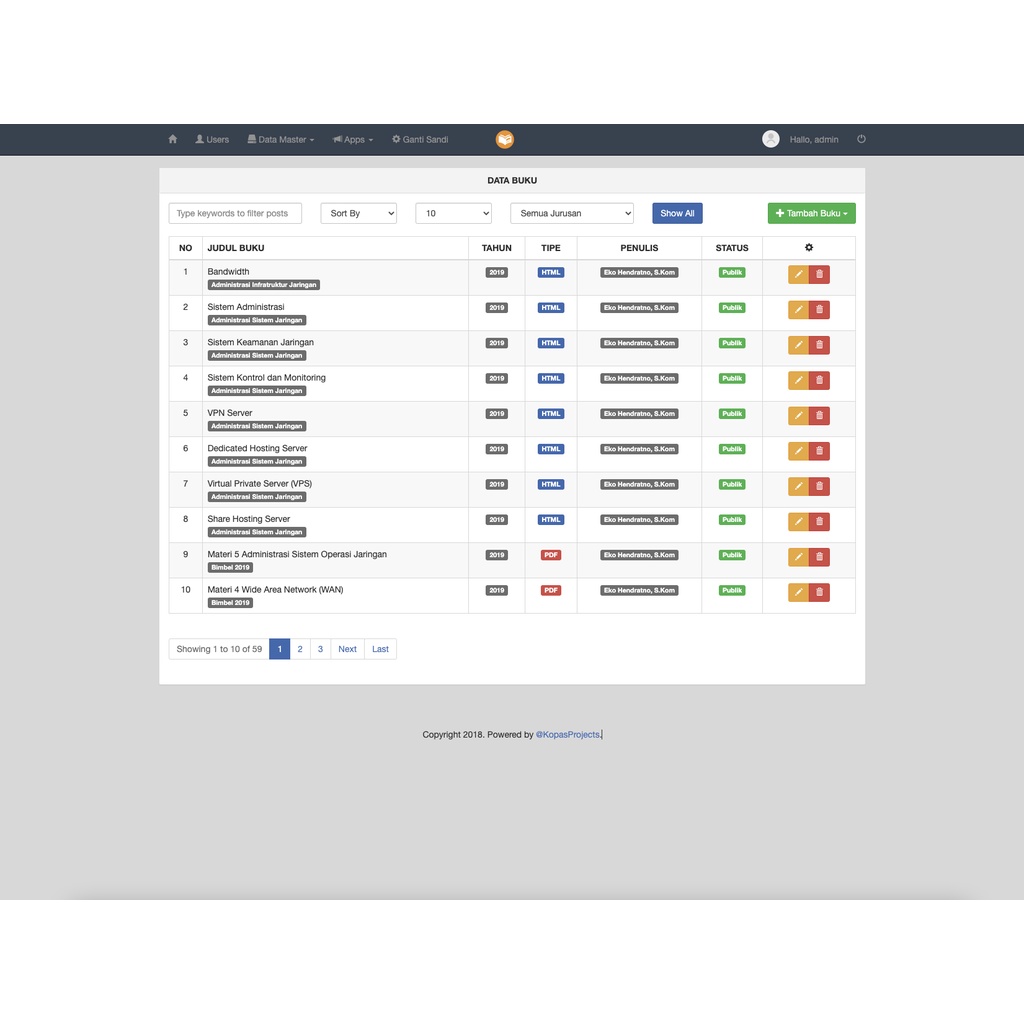Delete Materi 5 Administrasi Sistem Operasi book
This screenshot has width=1024, height=1024.
(x=819, y=556)
